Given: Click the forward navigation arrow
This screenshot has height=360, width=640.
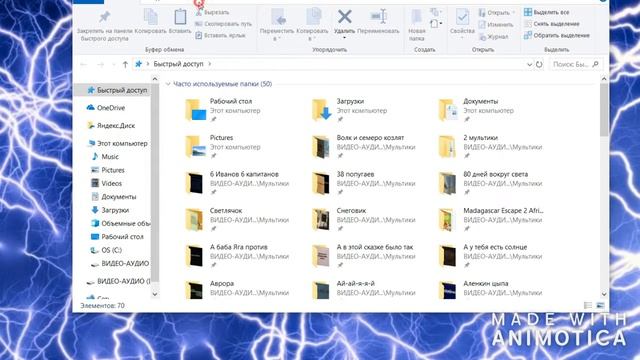Looking at the screenshot, I should (x=100, y=64).
